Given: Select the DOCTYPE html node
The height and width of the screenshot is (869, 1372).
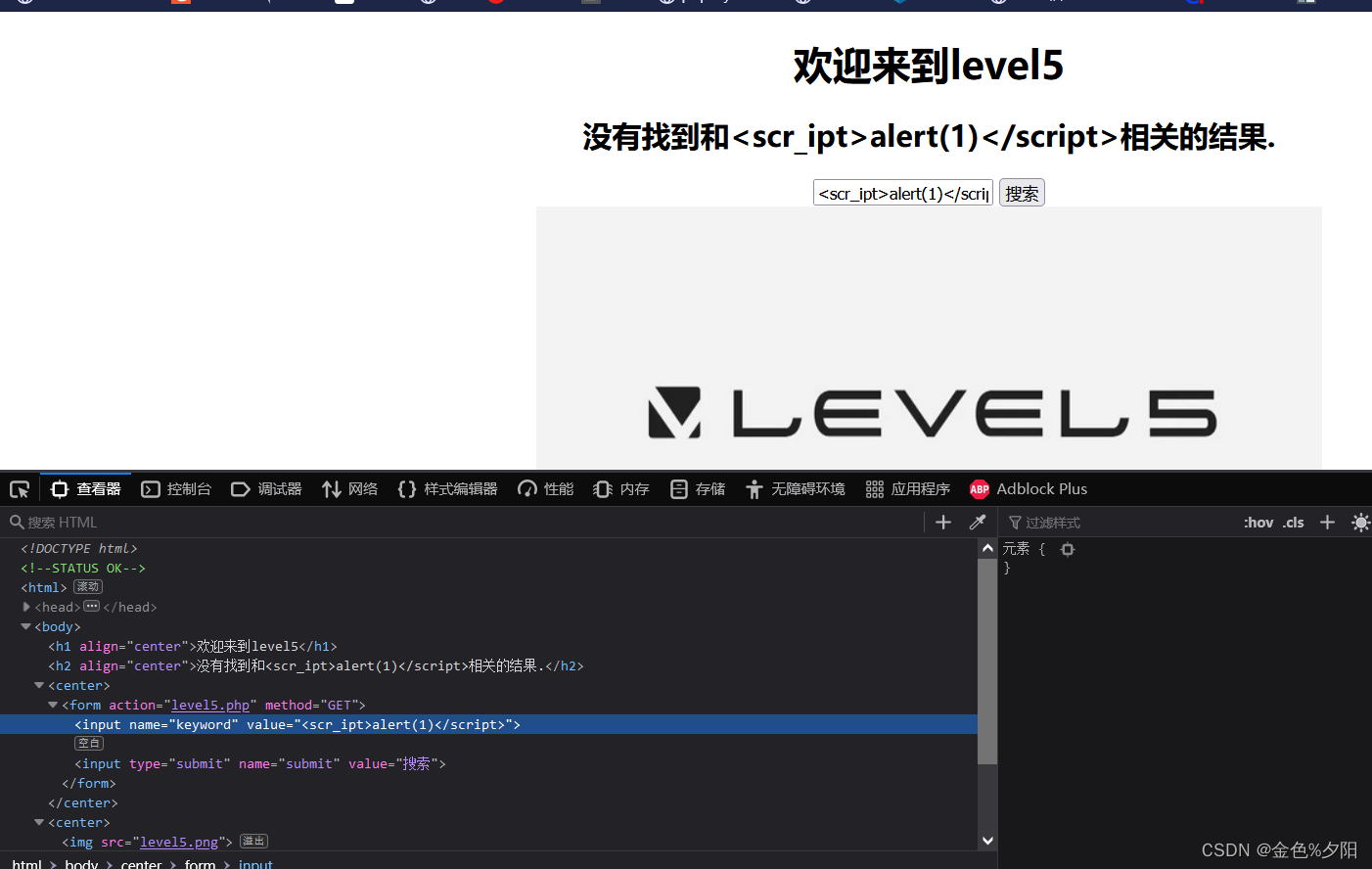Looking at the screenshot, I should click(x=79, y=549).
